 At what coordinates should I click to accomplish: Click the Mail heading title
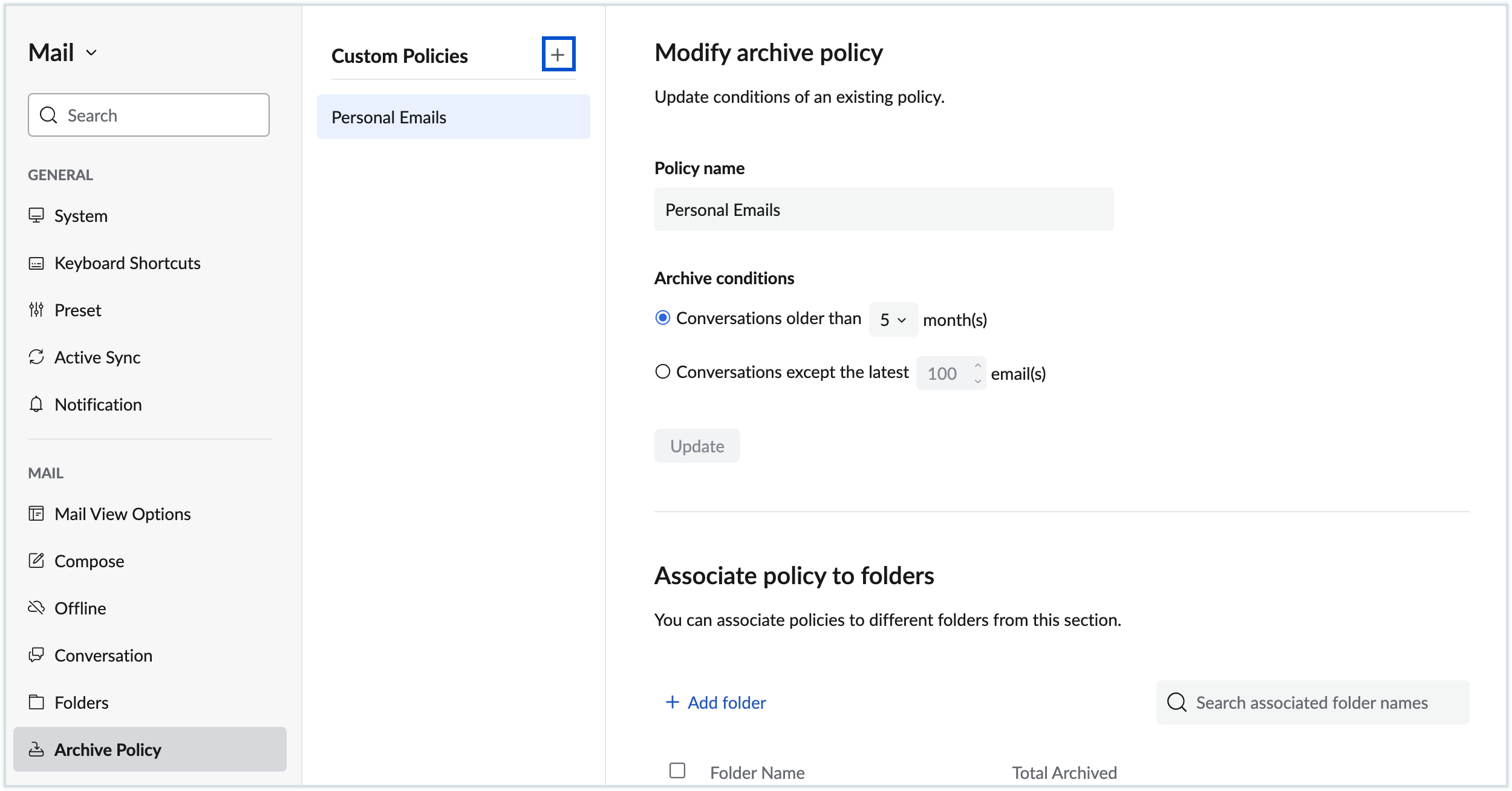coord(51,53)
